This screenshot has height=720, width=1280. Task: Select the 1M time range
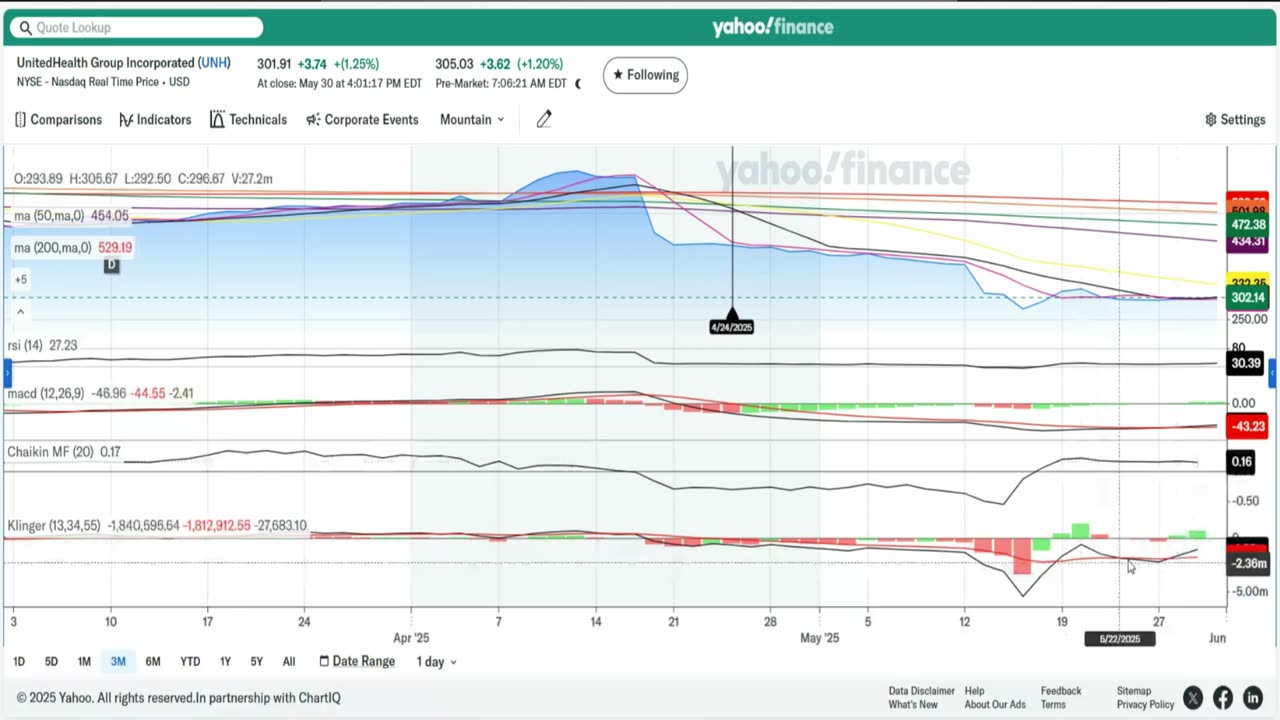pyautogui.click(x=84, y=662)
